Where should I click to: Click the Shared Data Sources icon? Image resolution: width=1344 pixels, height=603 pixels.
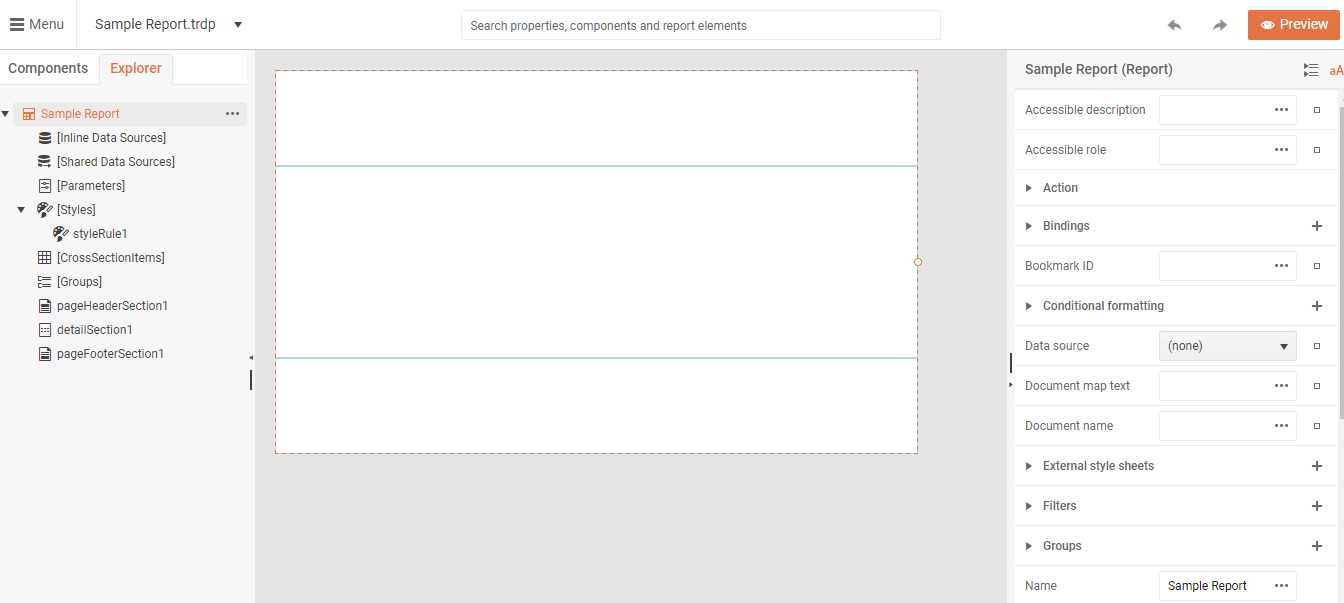coord(44,162)
